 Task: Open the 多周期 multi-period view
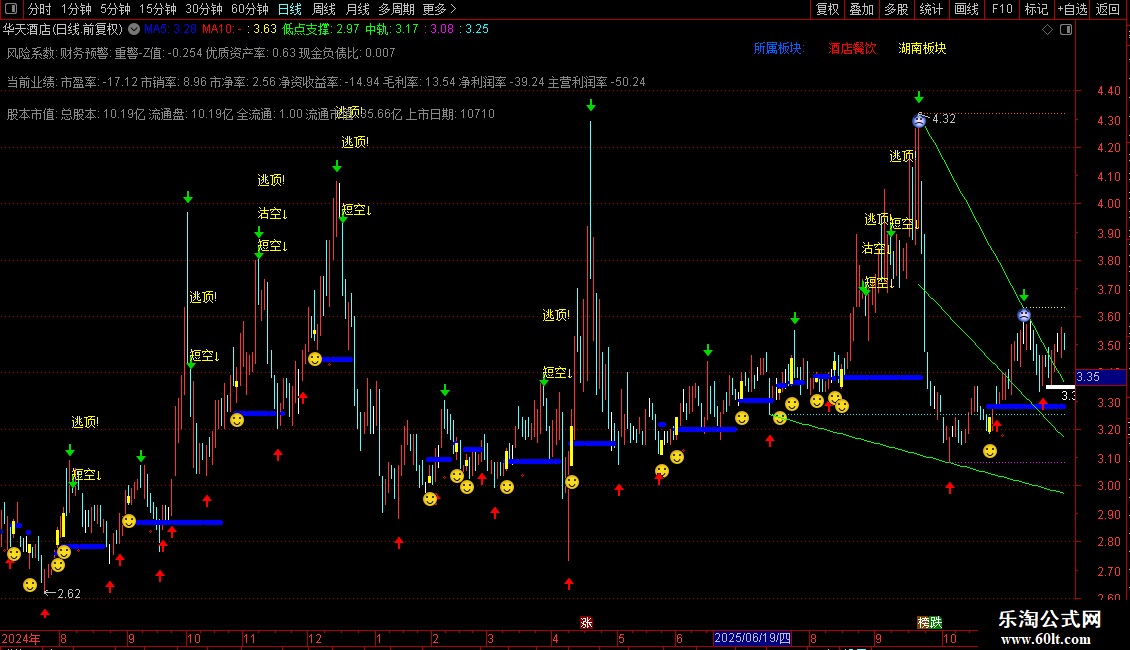396,9
